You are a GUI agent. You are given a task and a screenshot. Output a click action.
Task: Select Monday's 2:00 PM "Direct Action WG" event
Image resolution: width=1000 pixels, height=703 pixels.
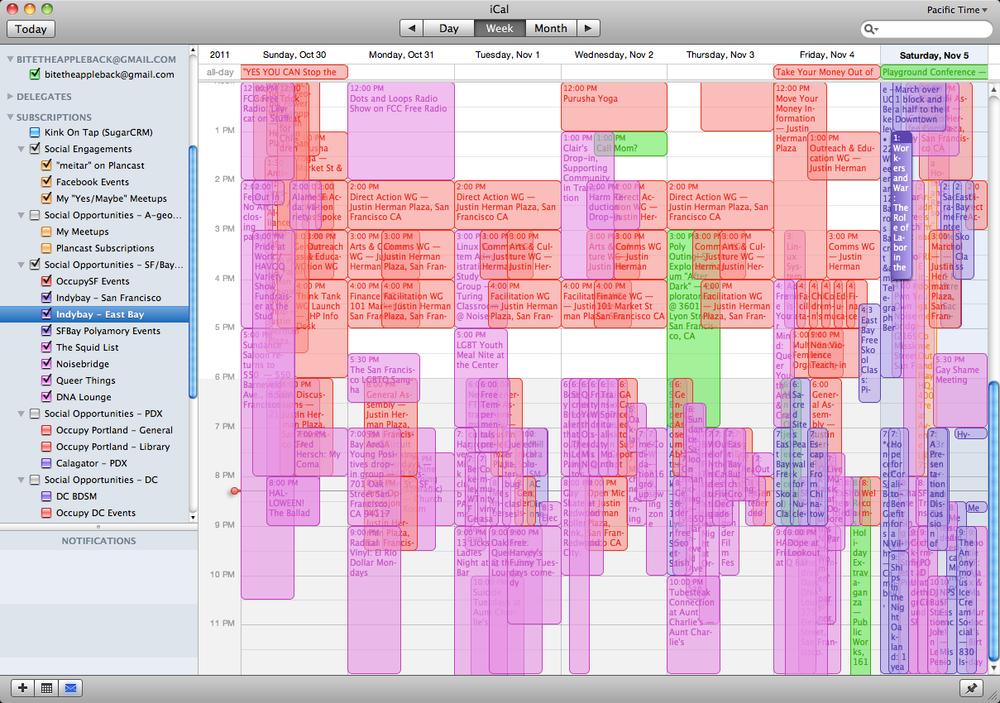tap(401, 205)
